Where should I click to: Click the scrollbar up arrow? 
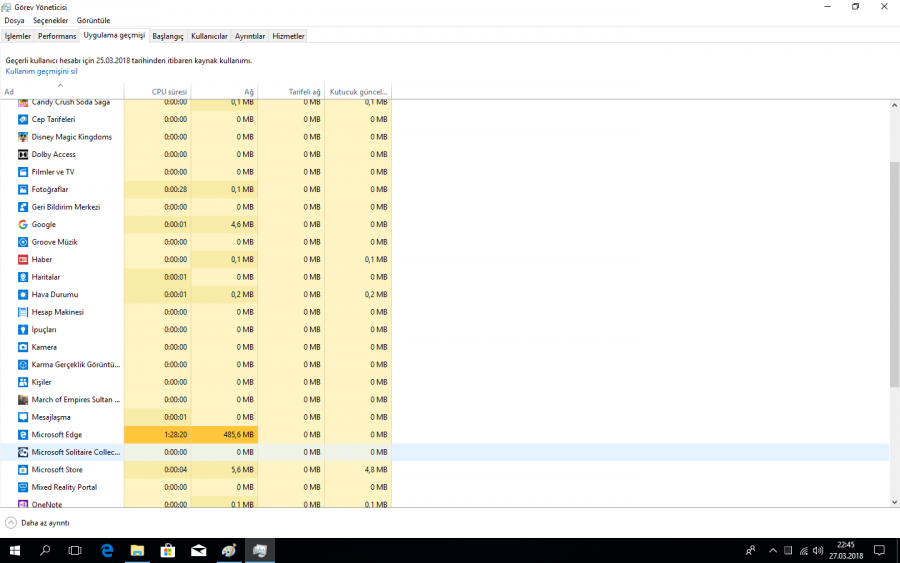point(894,105)
